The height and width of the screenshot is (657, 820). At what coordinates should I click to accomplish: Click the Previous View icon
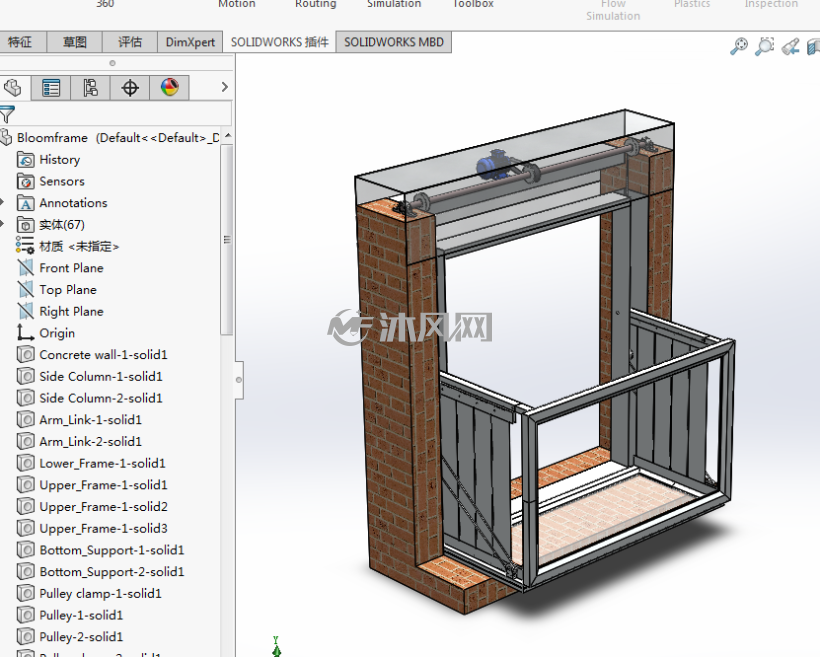(790, 46)
